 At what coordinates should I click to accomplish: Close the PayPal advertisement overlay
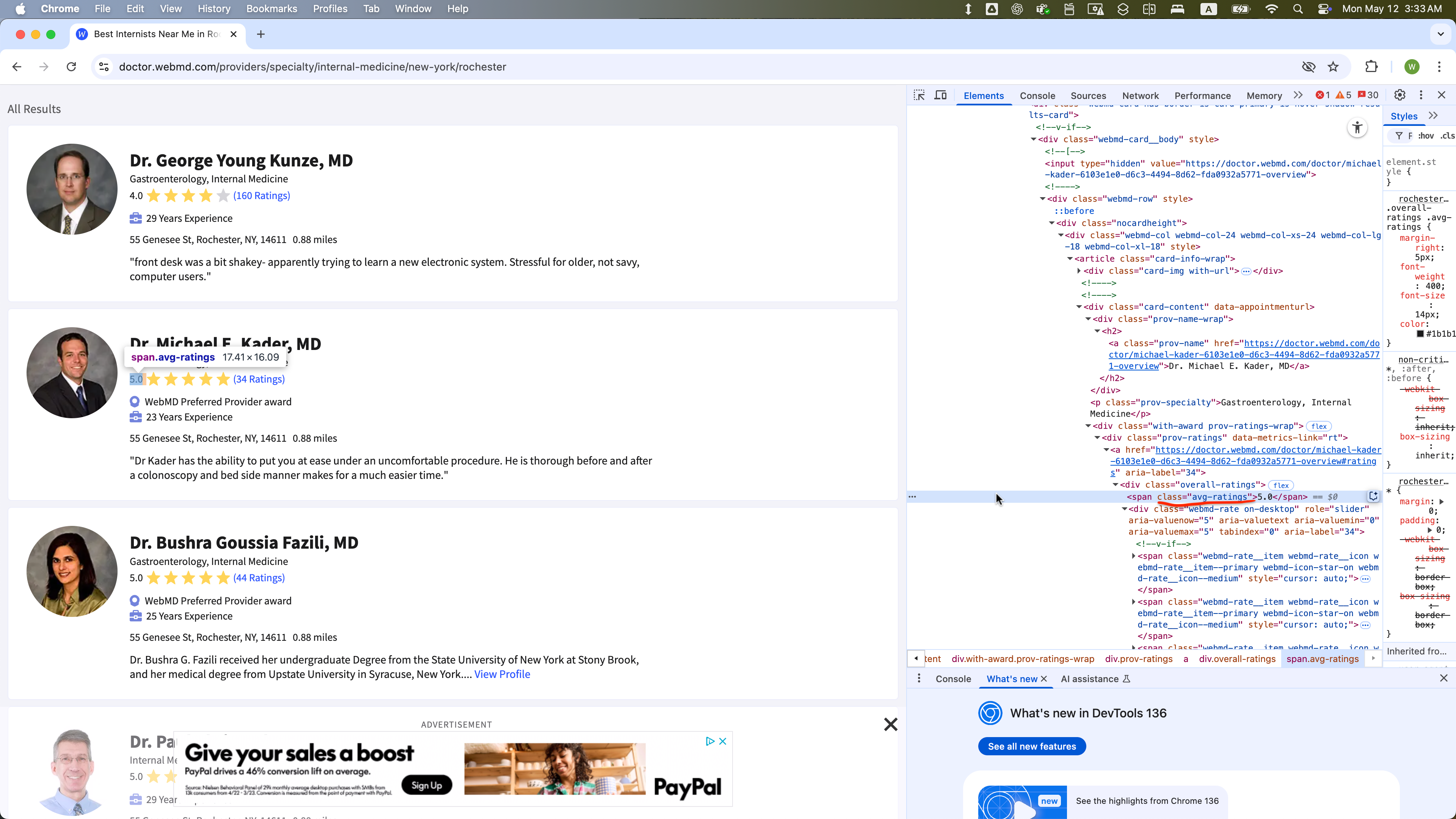pyautogui.click(x=890, y=724)
